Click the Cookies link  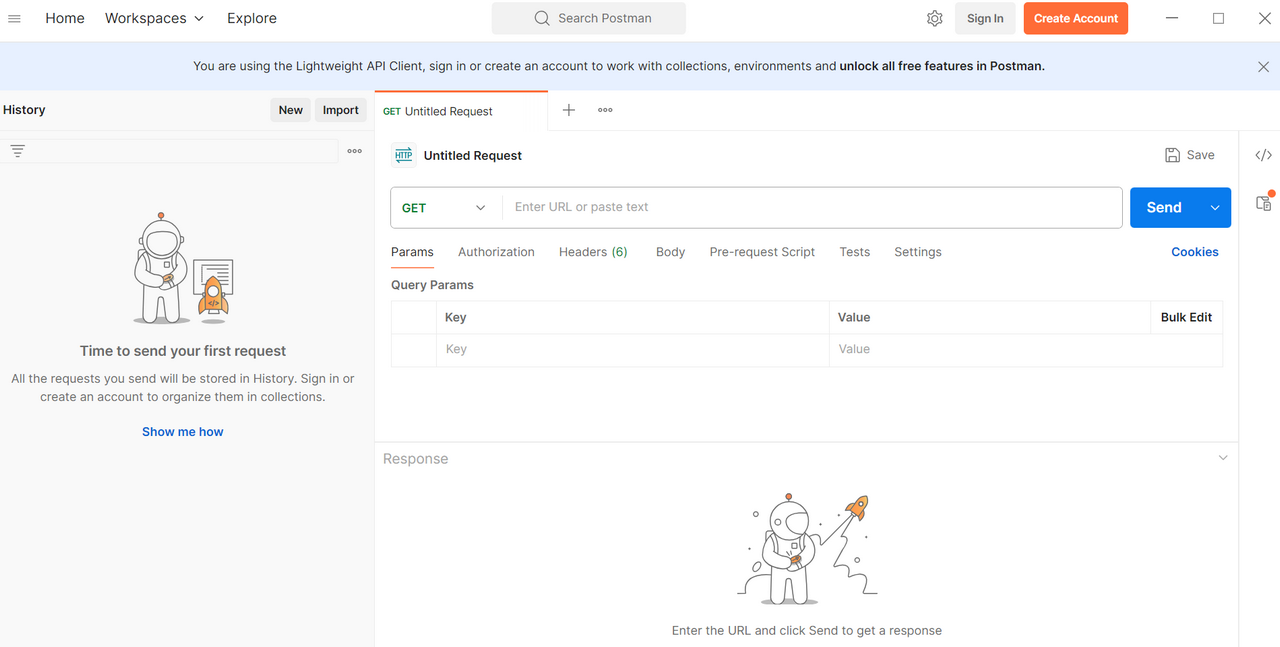(x=1194, y=252)
